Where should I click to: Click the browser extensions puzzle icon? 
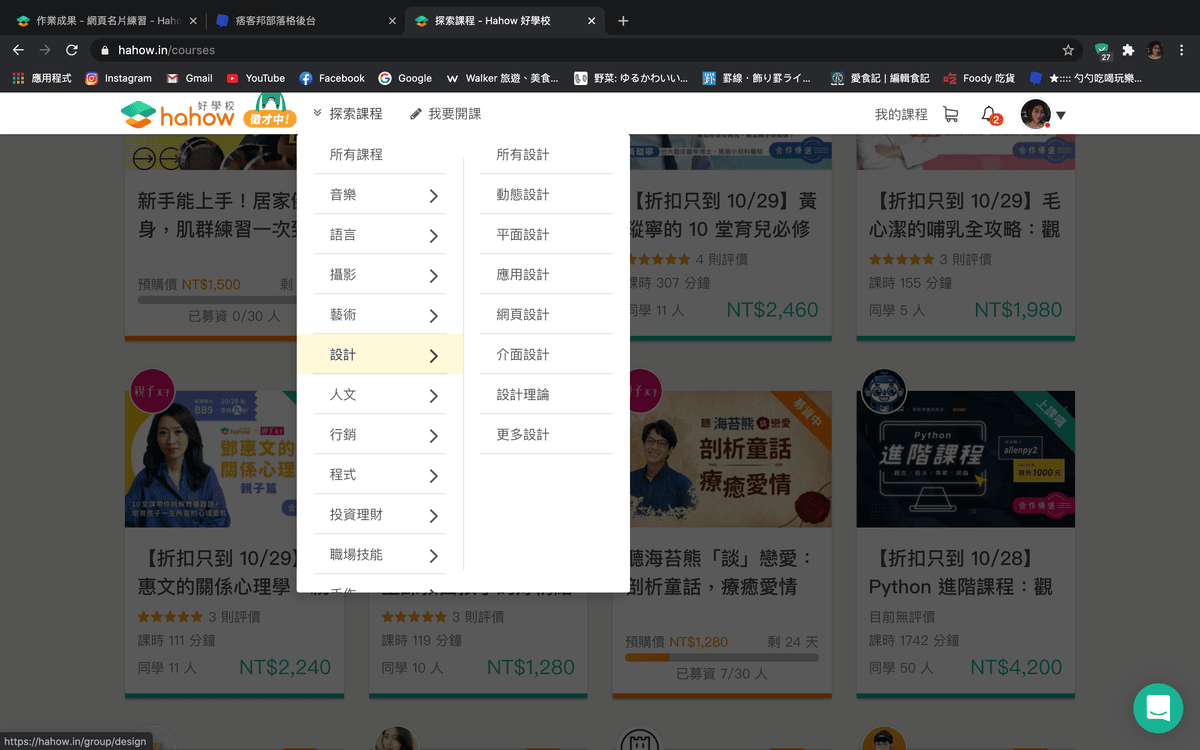pos(1128,49)
